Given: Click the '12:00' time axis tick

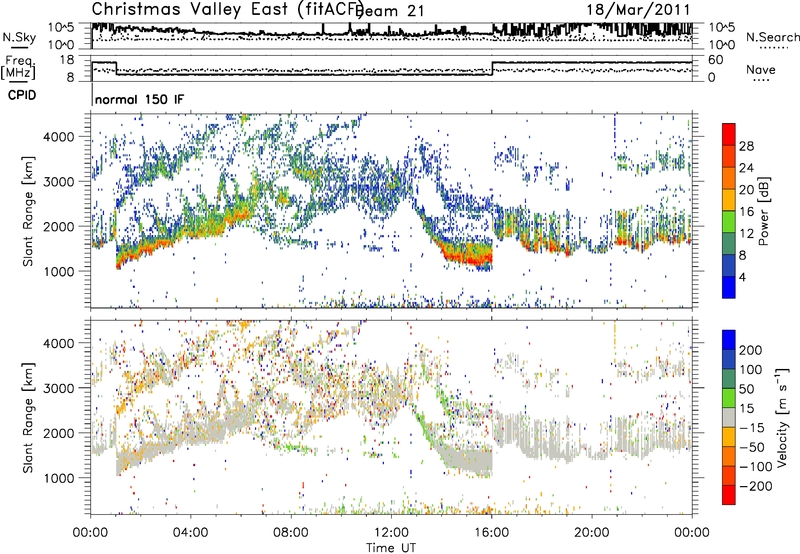Looking at the screenshot, I should [391, 533].
